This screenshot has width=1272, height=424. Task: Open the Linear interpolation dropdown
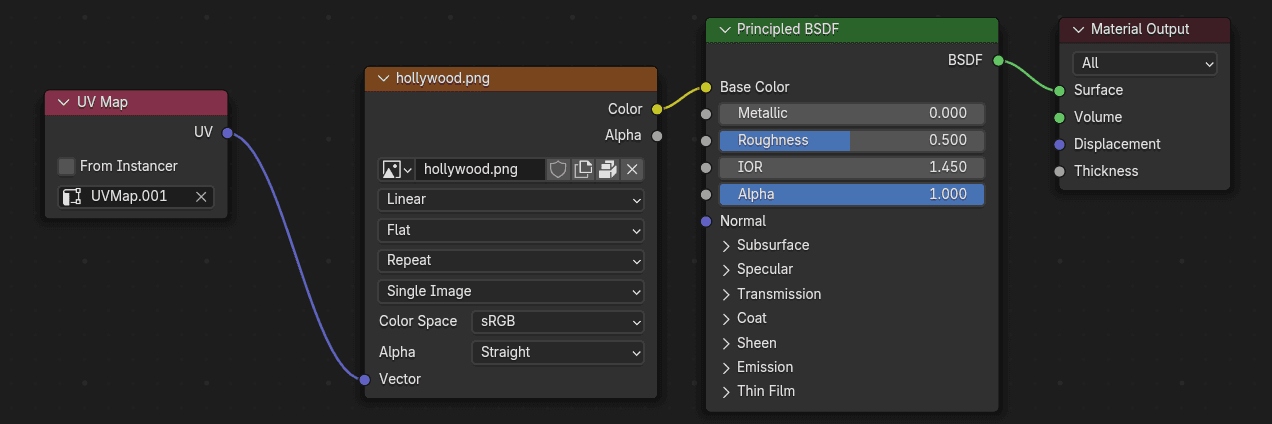pyautogui.click(x=511, y=200)
